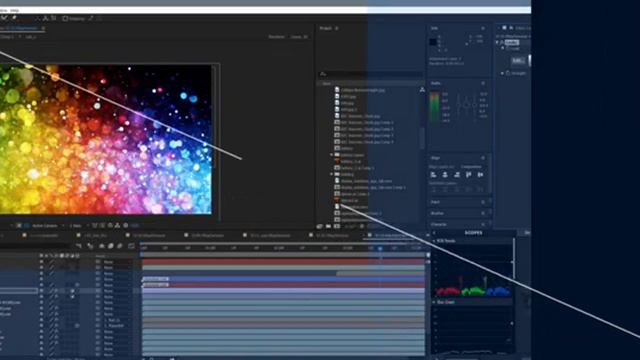
Task: Open the Project panel tab
Action: [x=325, y=28]
